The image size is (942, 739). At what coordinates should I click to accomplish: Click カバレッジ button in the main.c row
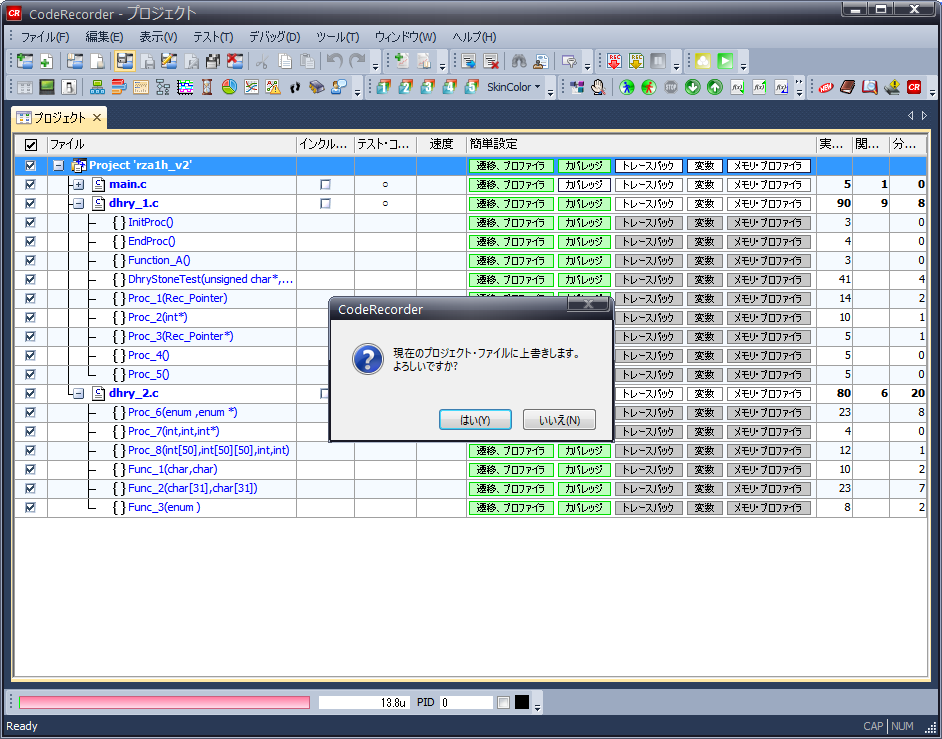pos(584,184)
